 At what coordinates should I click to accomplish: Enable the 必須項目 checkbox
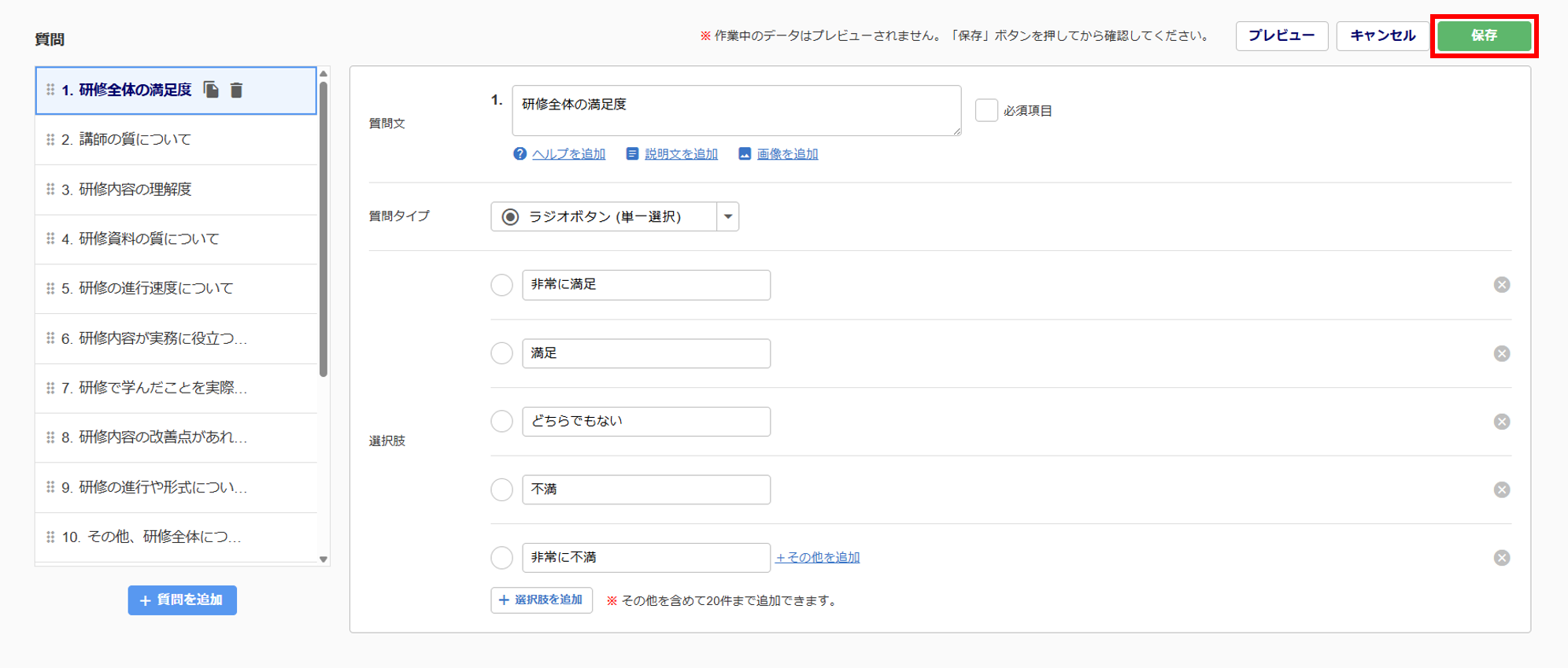point(986,110)
